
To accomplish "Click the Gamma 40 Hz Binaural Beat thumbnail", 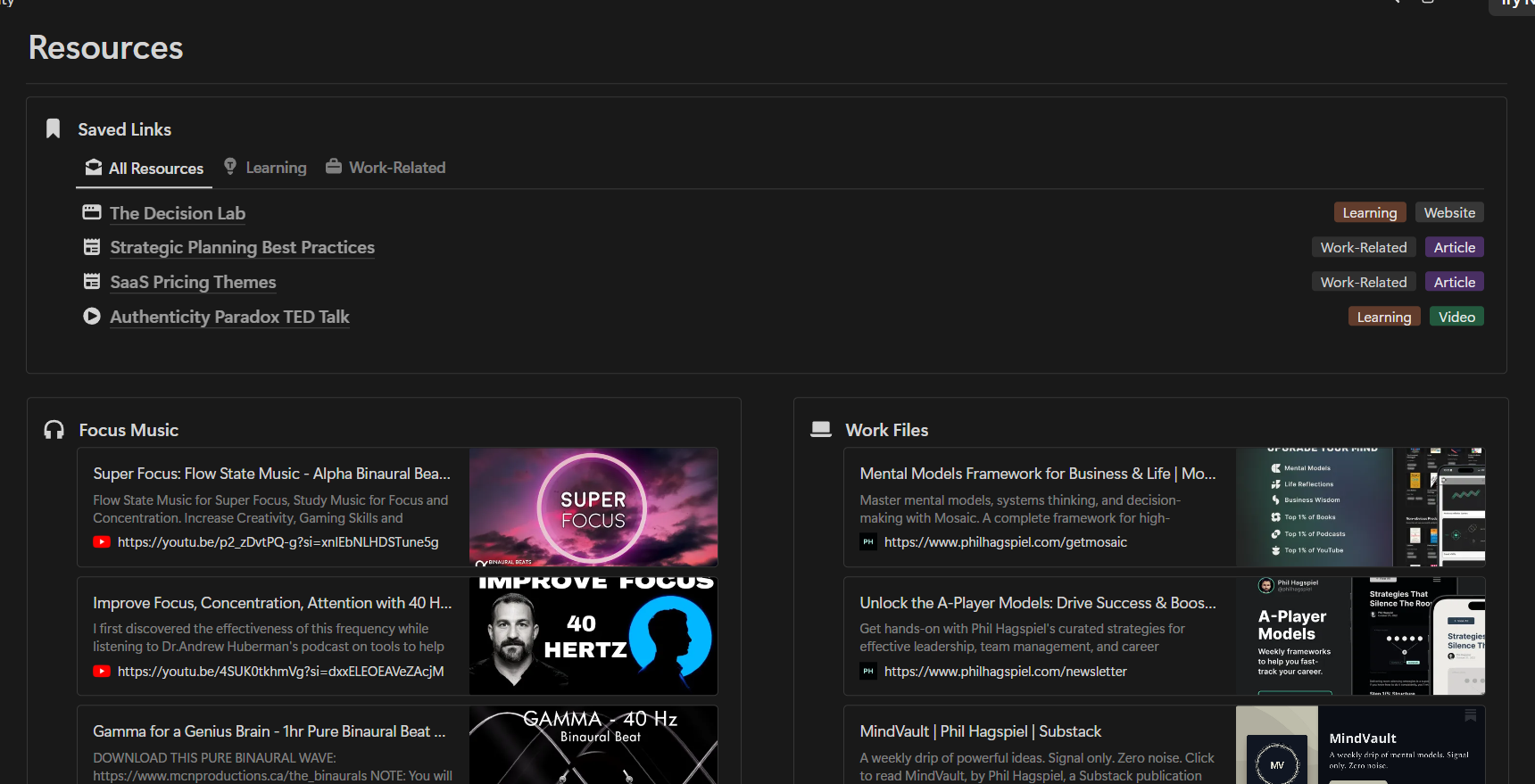I will pos(593,745).
